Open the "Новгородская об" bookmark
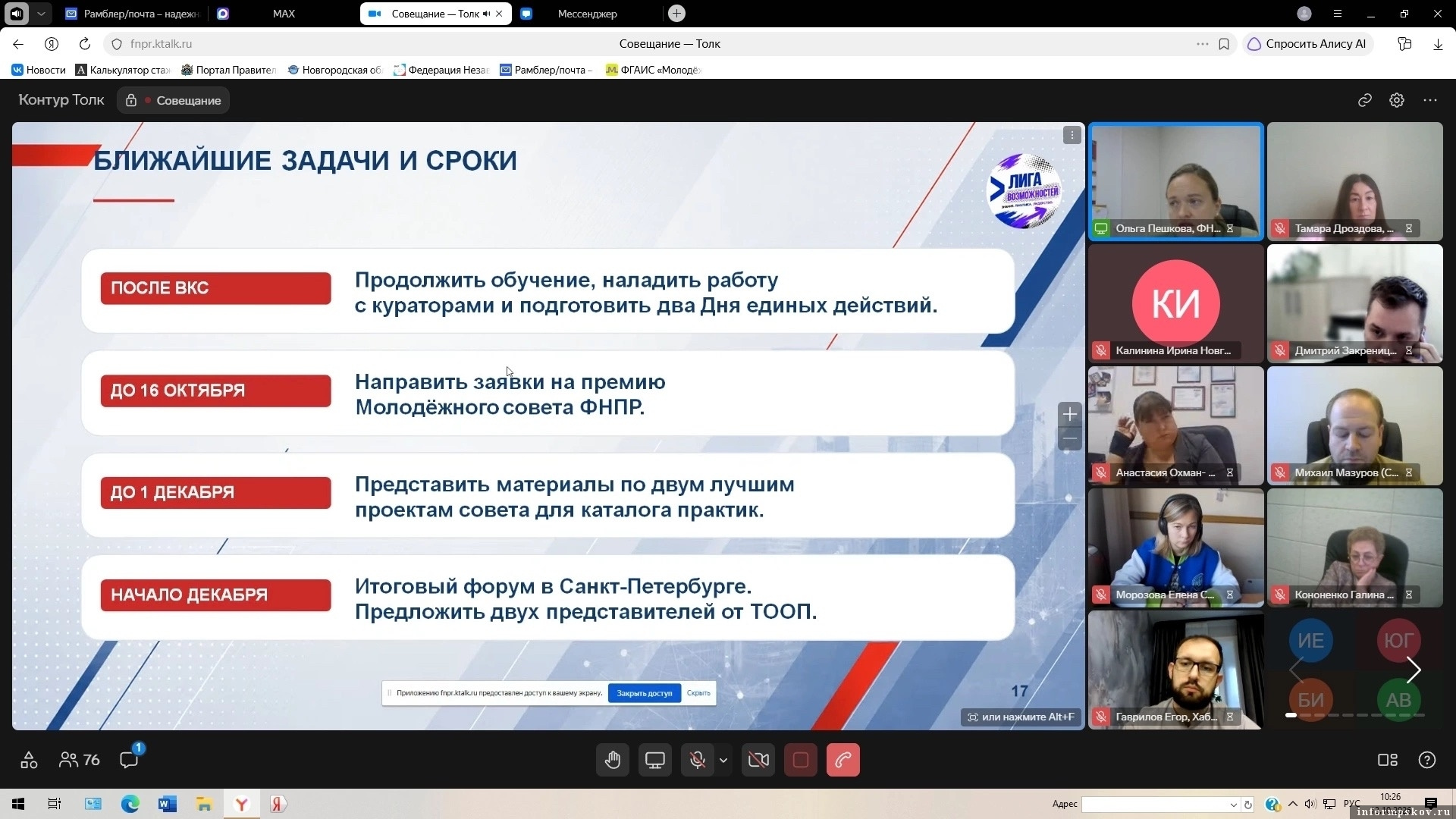The image size is (1456, 819). point(335,70)
